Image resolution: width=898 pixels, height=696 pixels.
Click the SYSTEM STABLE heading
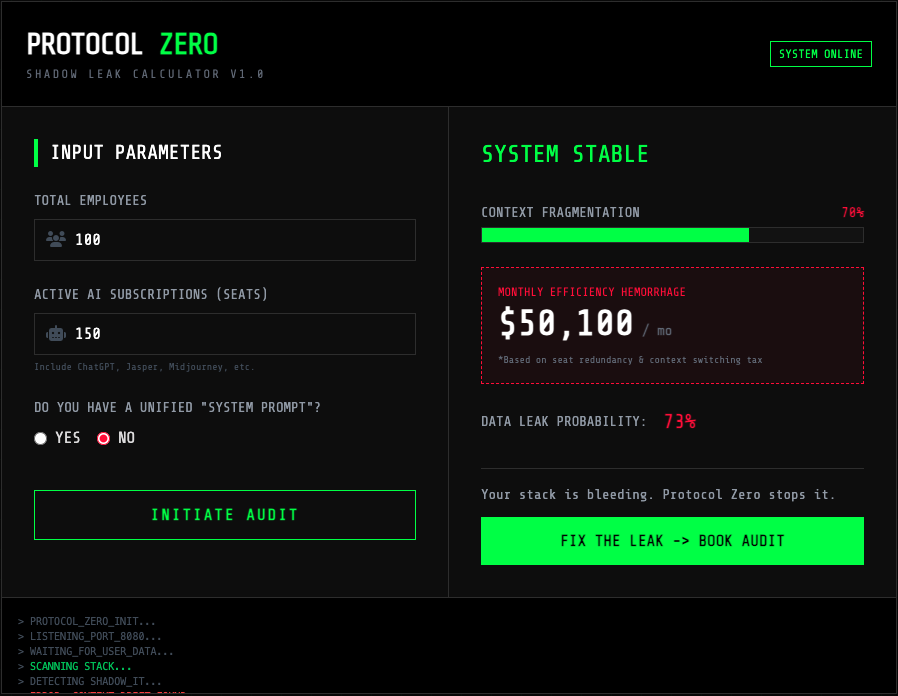[x=566, y=154]
